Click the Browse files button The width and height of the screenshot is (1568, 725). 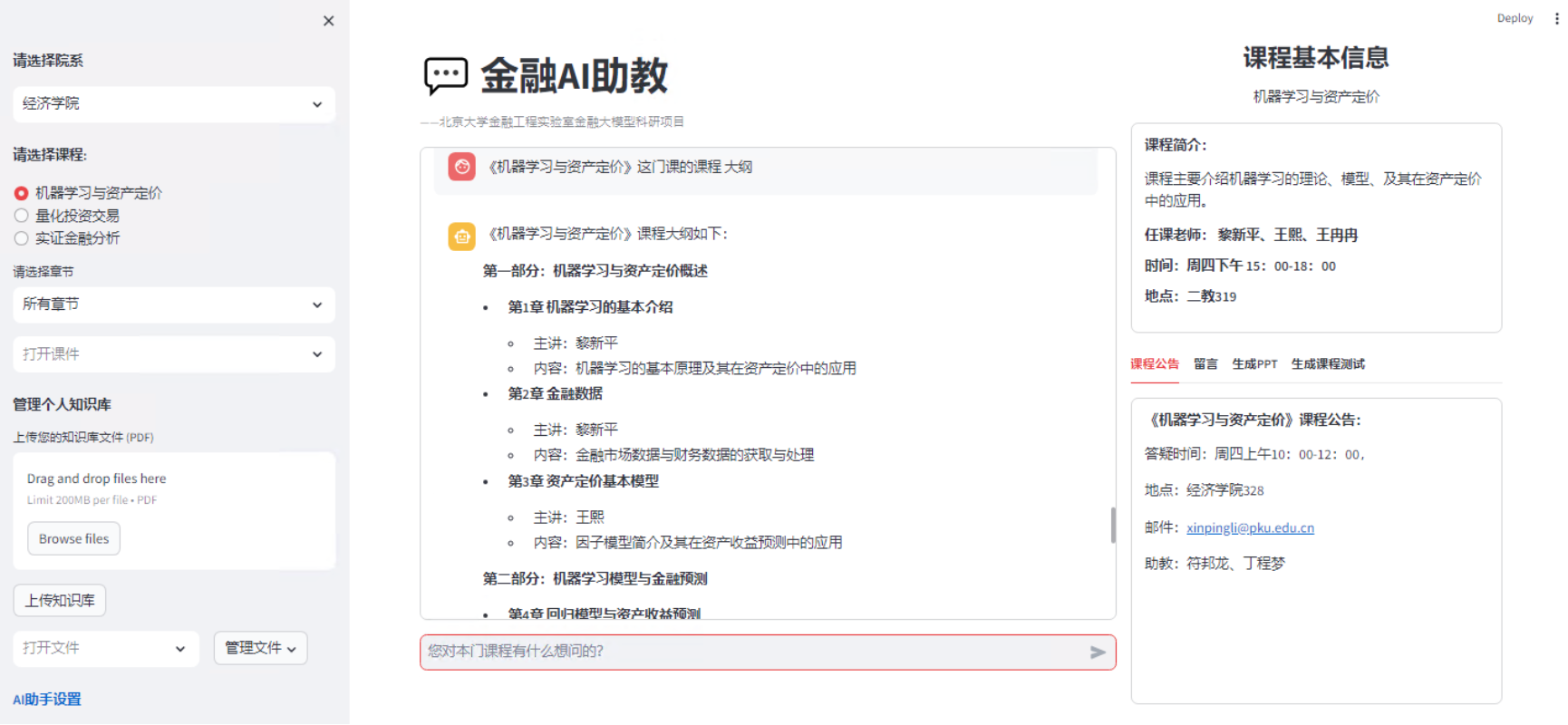(73, 538)
